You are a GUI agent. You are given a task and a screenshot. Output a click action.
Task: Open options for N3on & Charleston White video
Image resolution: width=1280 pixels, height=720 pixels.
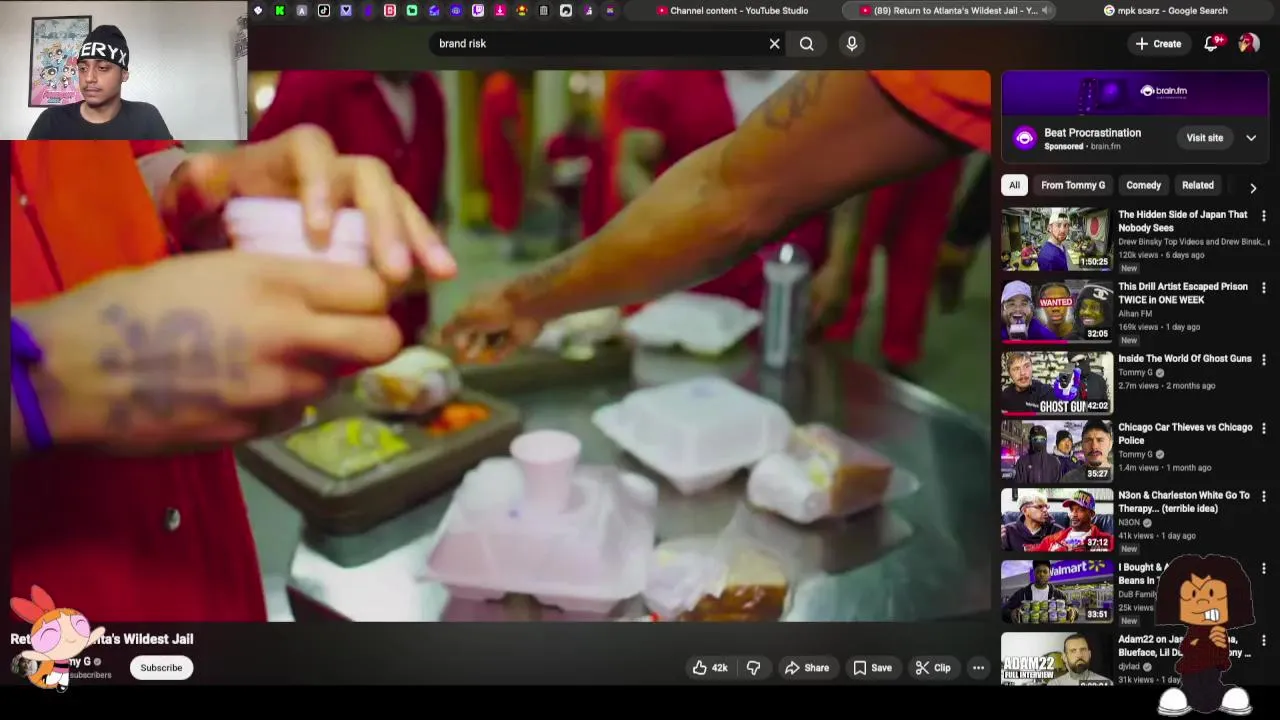pos(1264,497)
